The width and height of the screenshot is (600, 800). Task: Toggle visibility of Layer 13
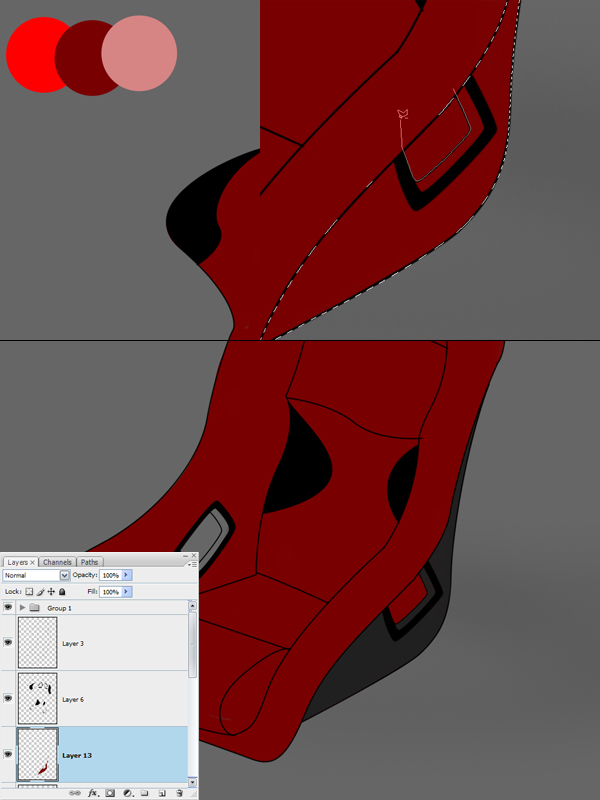pyautogui.click(x=8, y=754)
